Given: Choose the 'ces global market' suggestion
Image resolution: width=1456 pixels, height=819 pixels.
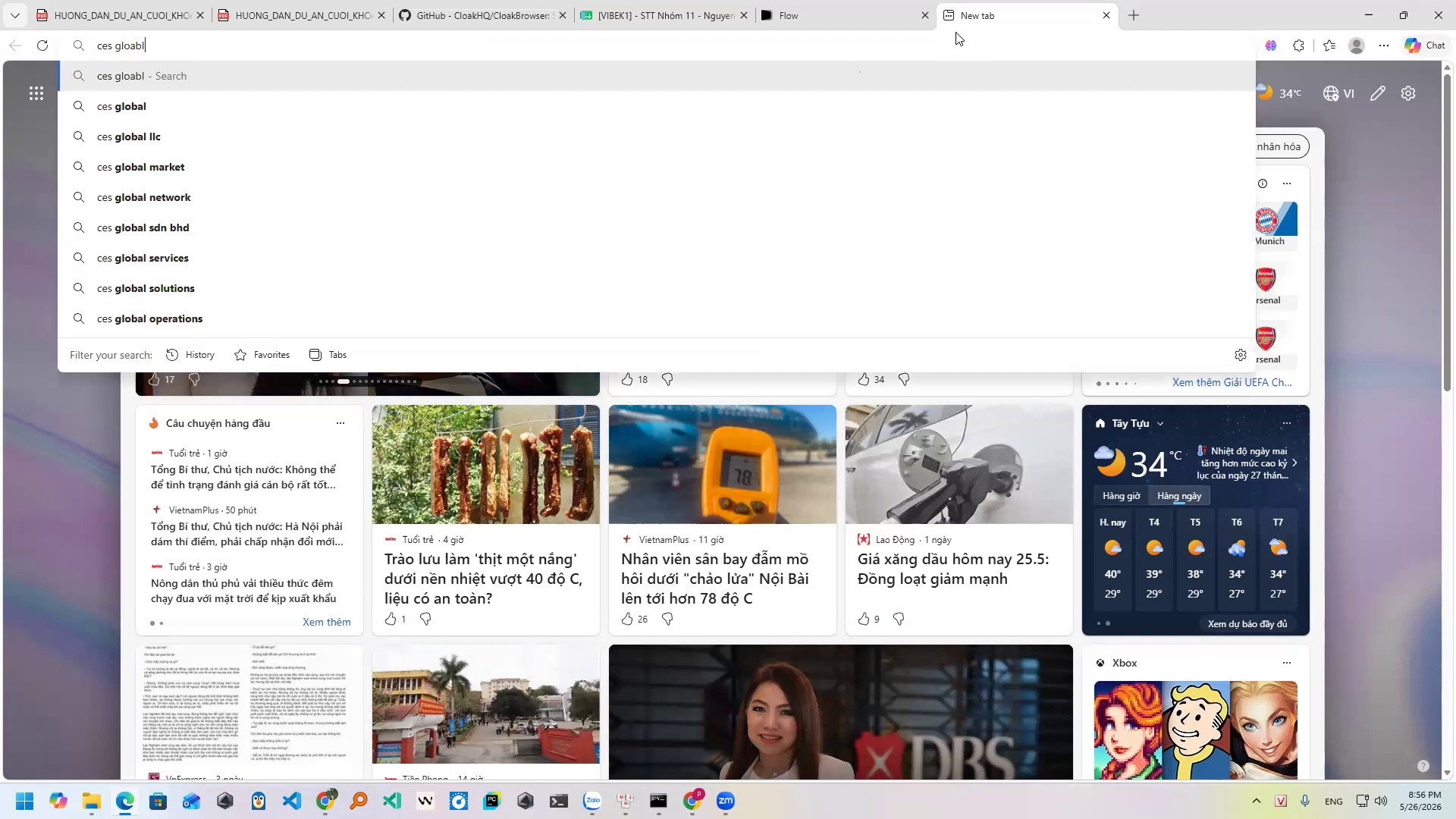Looking at the screenshot, I should (657, 167).
